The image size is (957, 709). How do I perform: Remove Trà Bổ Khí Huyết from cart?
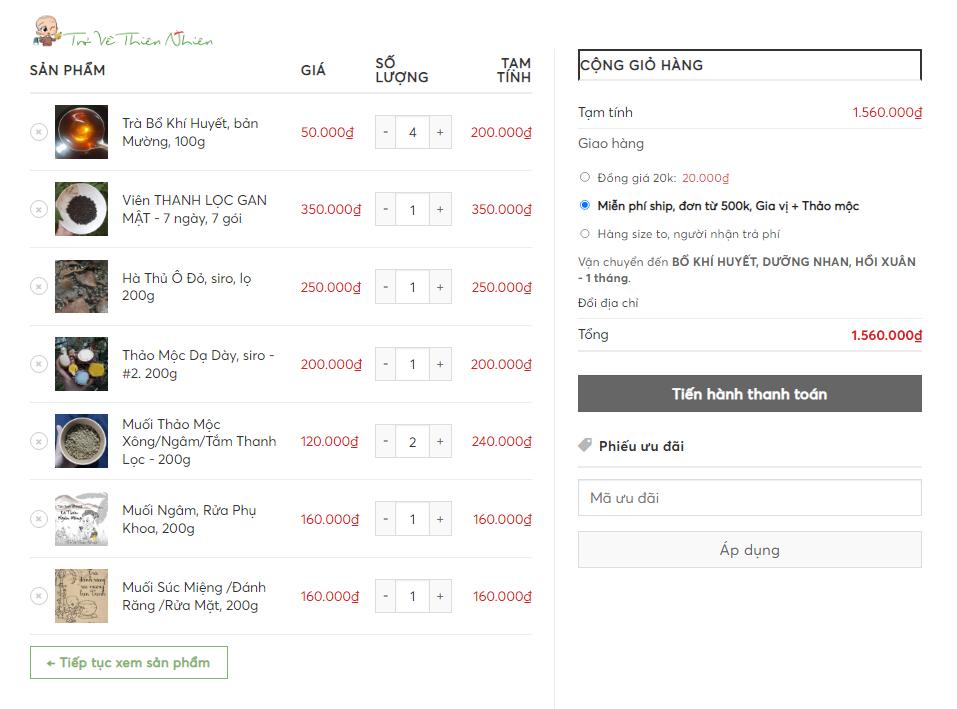[x=38, y=132]
